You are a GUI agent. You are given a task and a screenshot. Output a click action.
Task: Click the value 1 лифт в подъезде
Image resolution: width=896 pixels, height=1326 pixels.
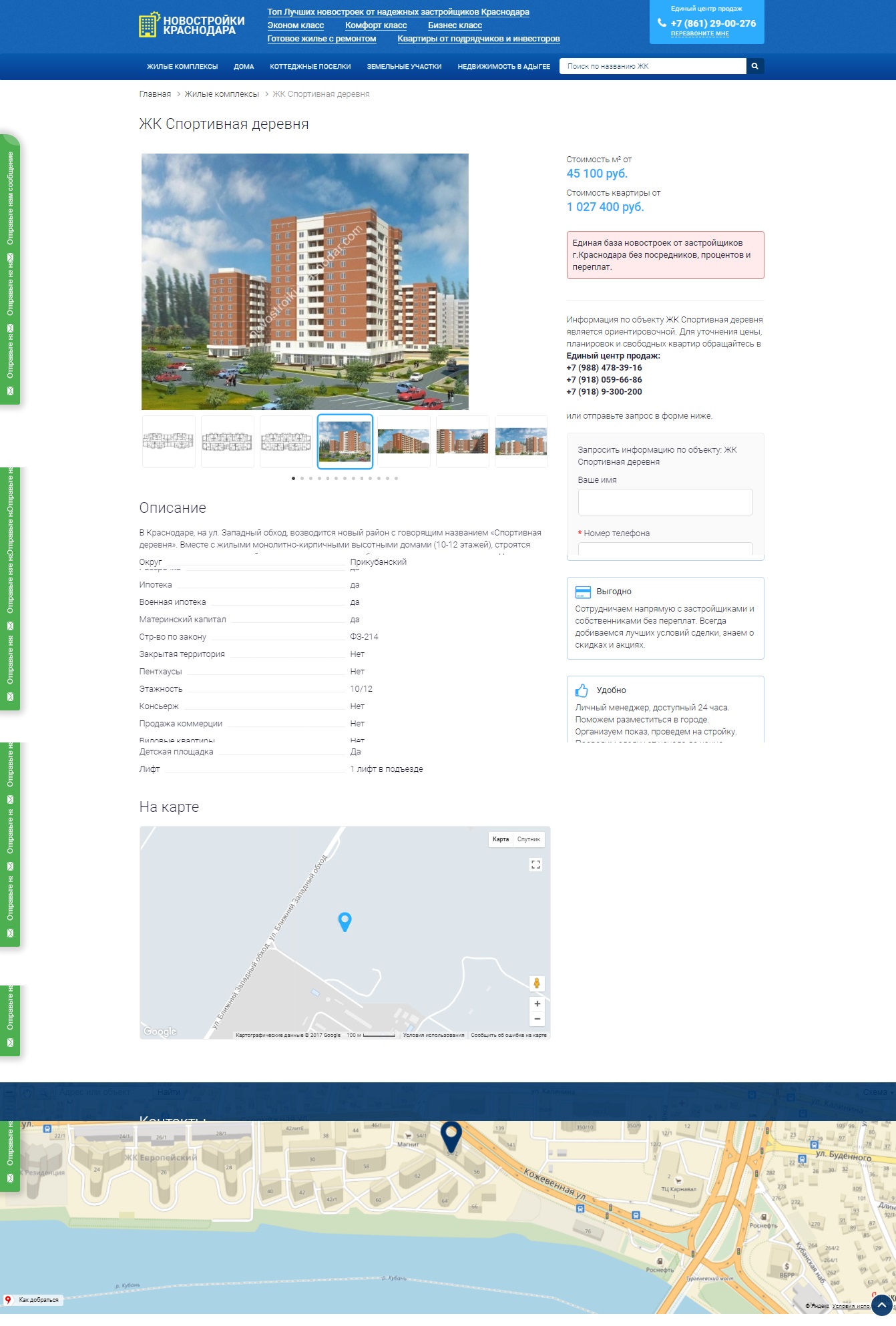coord(386,769)
